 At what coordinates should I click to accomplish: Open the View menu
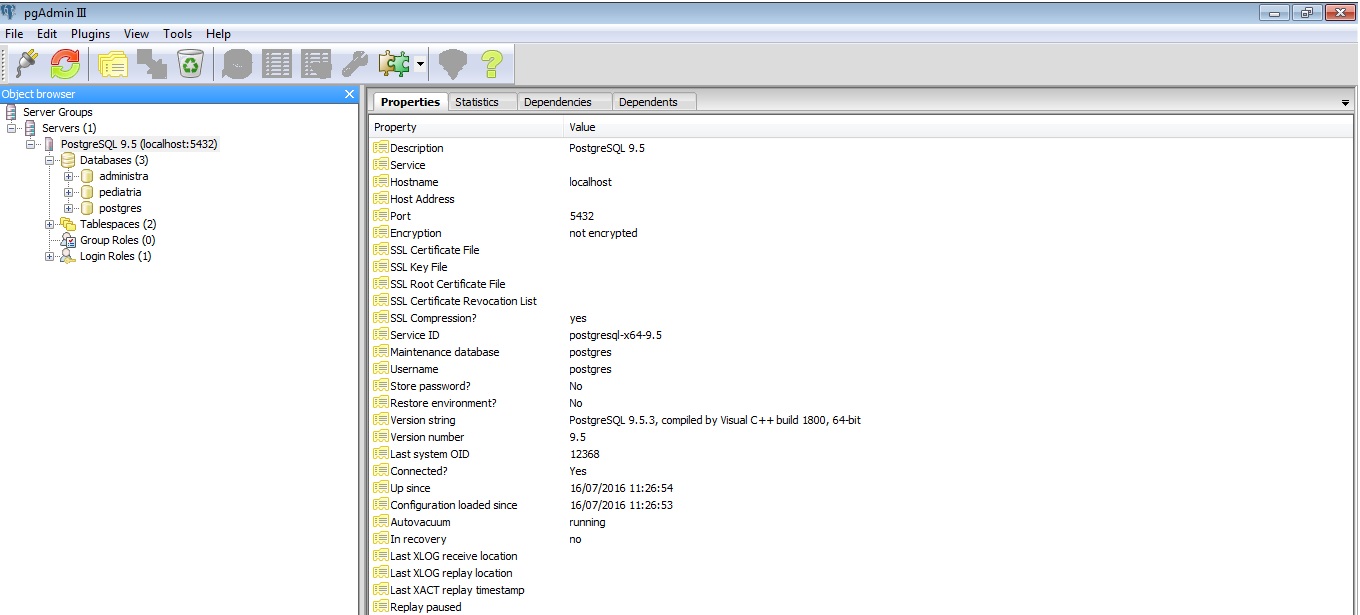(x=136, y=34)
